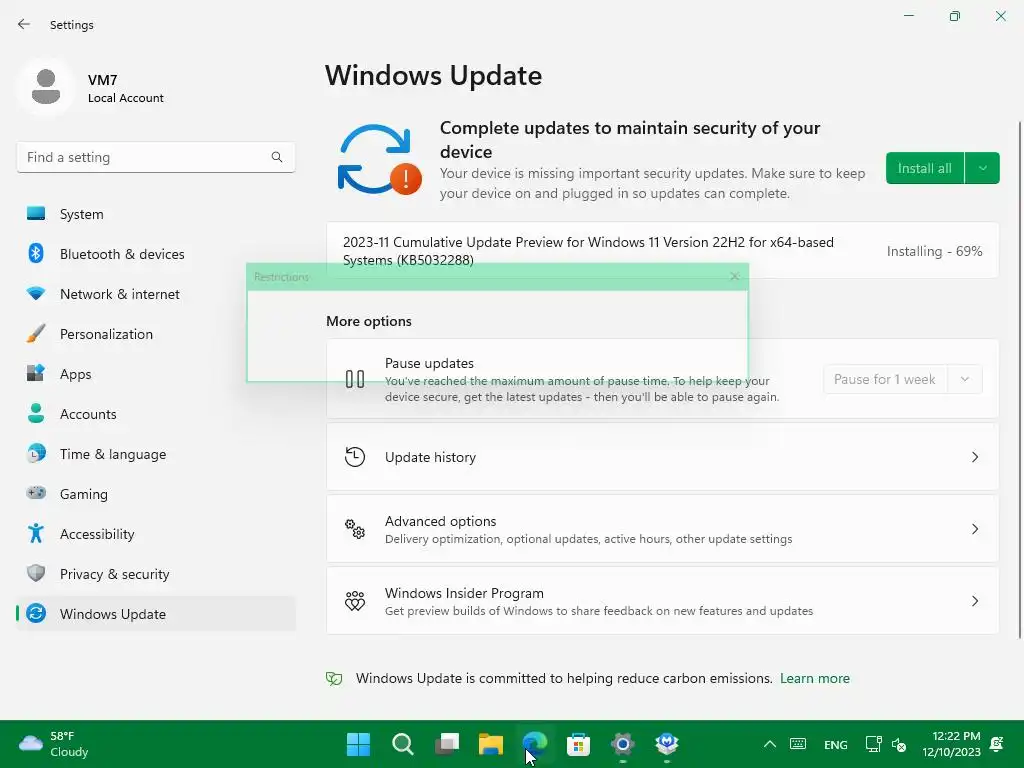Click the settings page vertical scrollbar
Image resolution: width=1024 pixels, height=768 pixels.
coord(1019,379)
